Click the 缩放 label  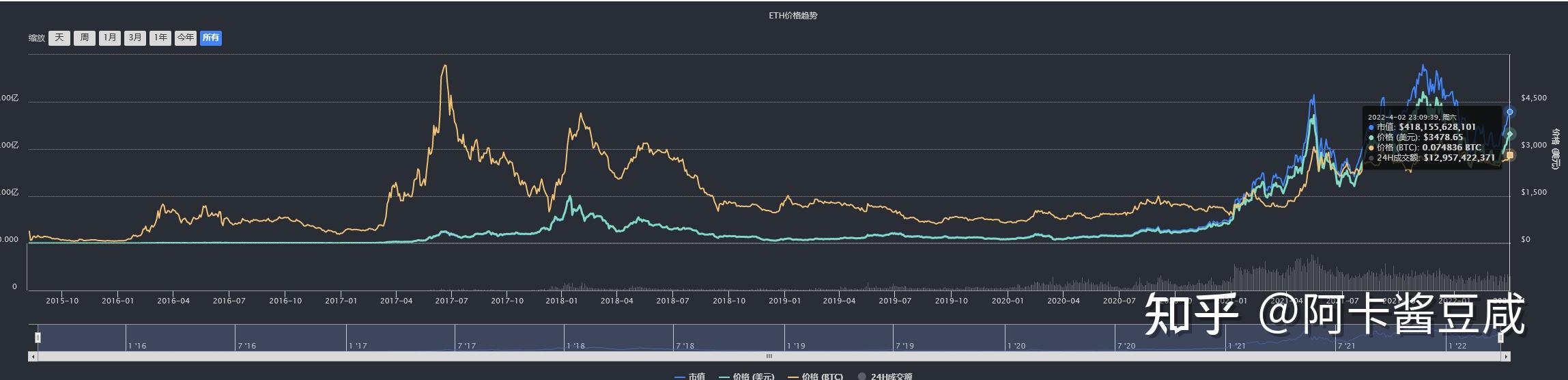pyautogui.click(x=37, y=38)
